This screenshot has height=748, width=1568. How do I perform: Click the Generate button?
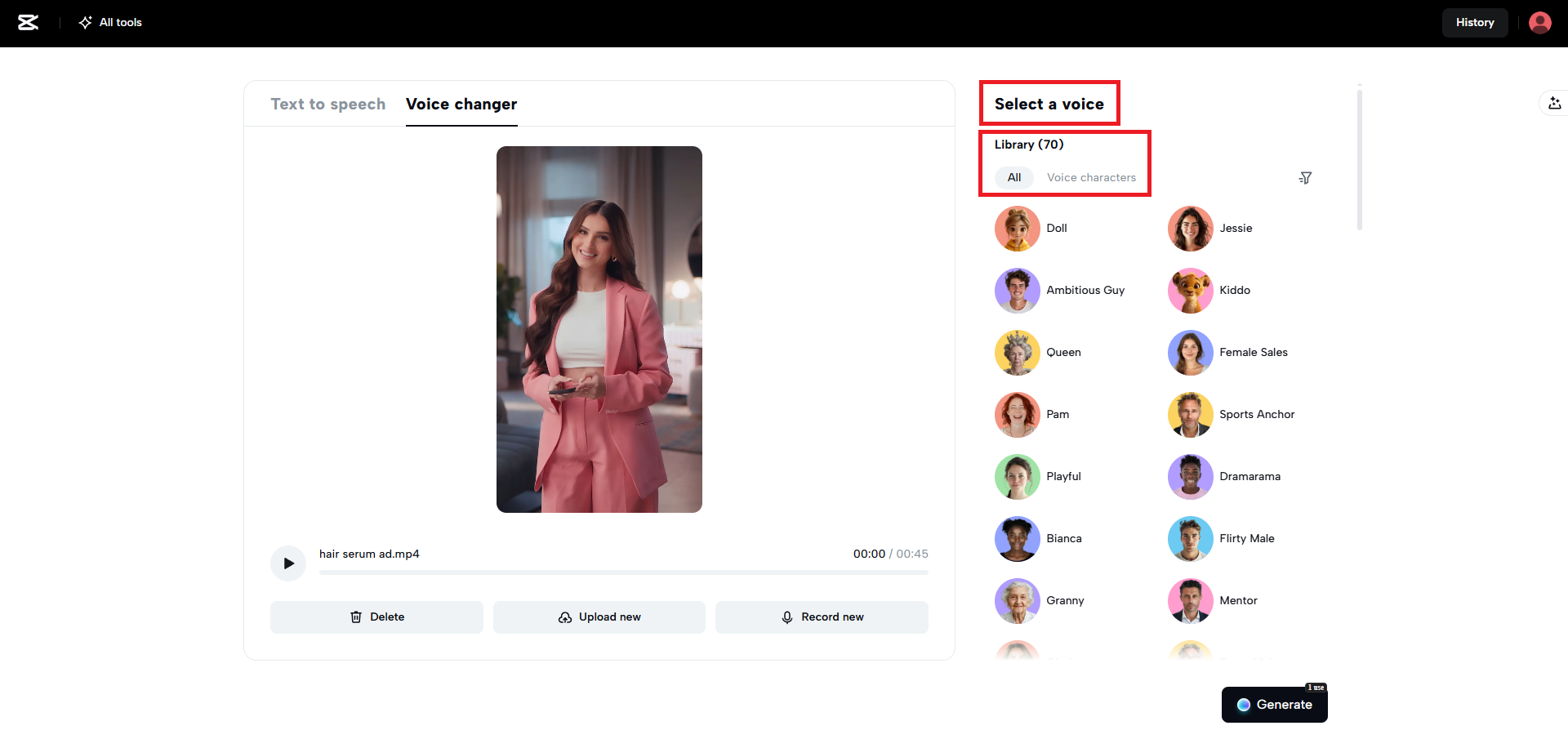coord(1274,704)
